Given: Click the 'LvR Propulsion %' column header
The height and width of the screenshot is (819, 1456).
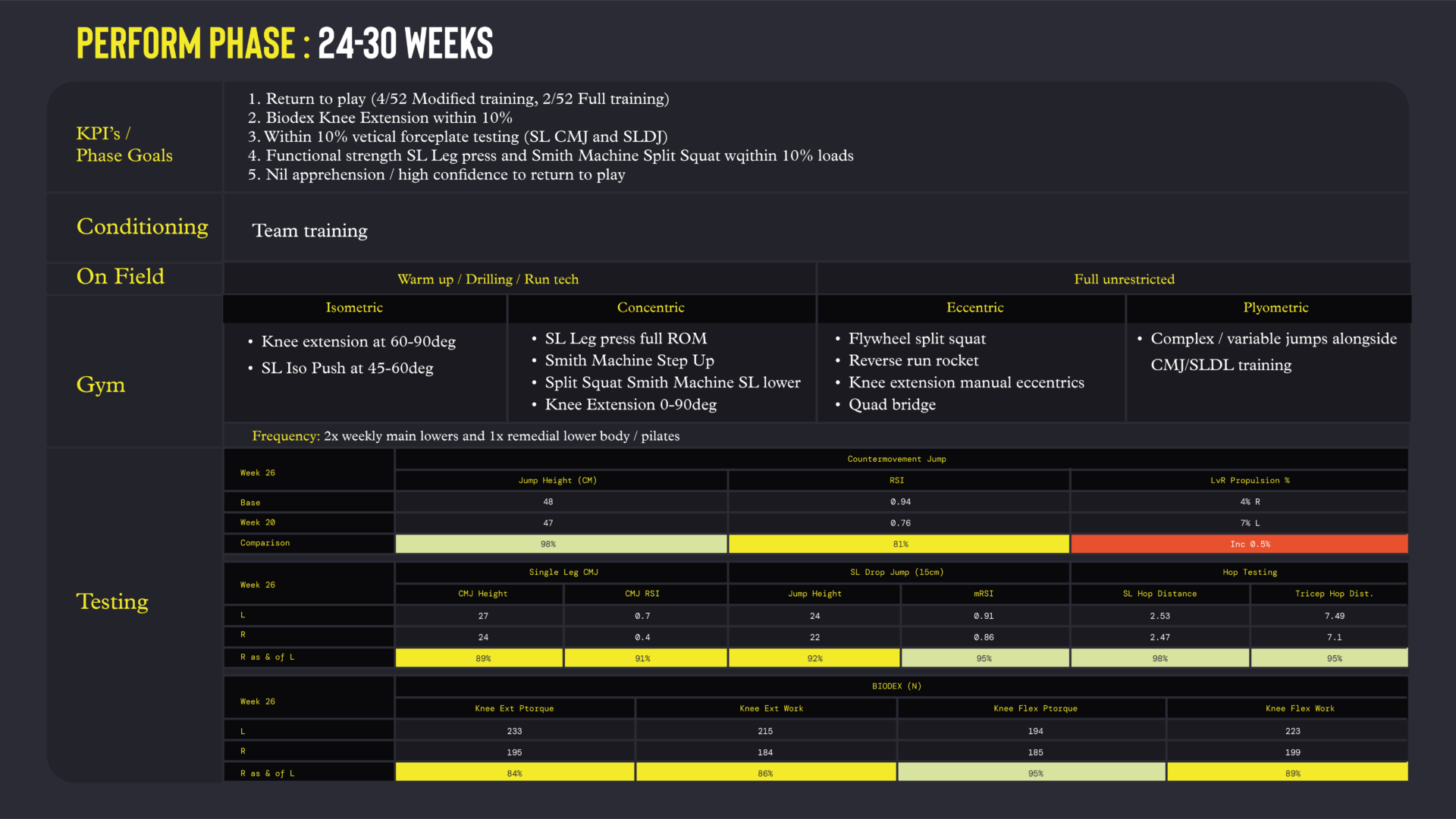Looking at the screenshot, I should coord(1250,480).
